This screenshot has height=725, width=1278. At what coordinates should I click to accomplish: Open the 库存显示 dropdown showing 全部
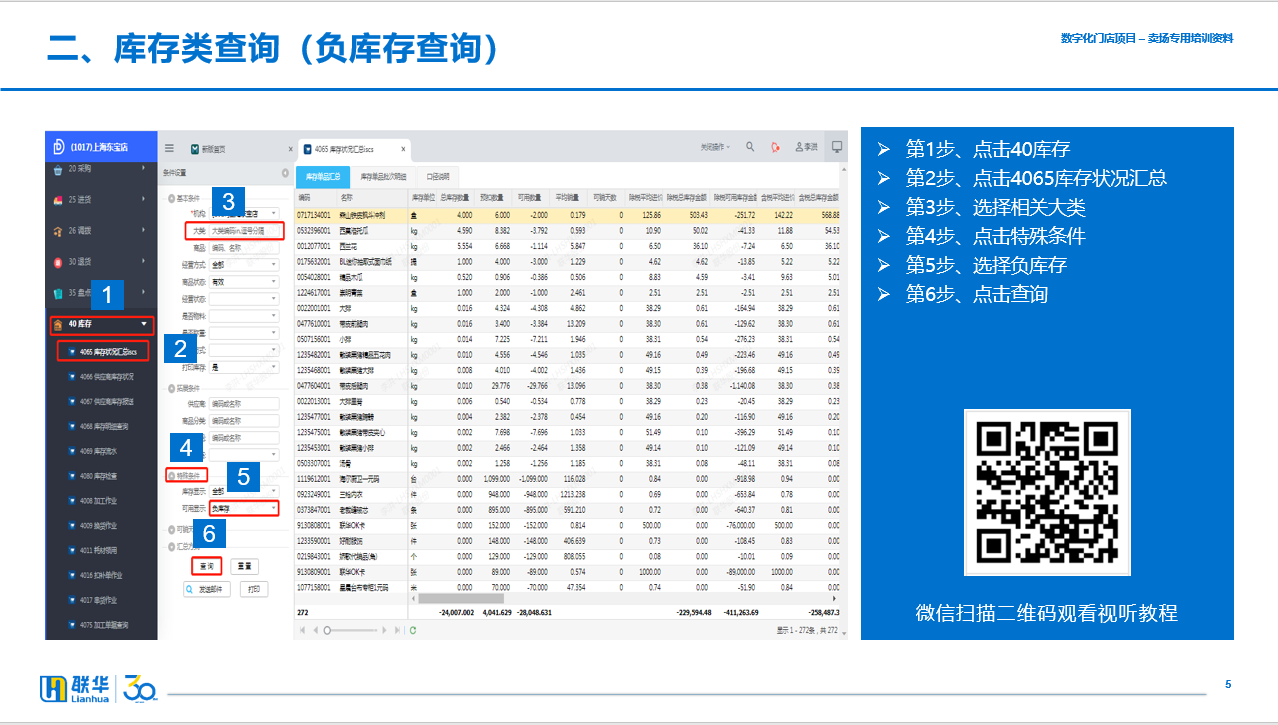pyautogui.click(x=244, y=491)
